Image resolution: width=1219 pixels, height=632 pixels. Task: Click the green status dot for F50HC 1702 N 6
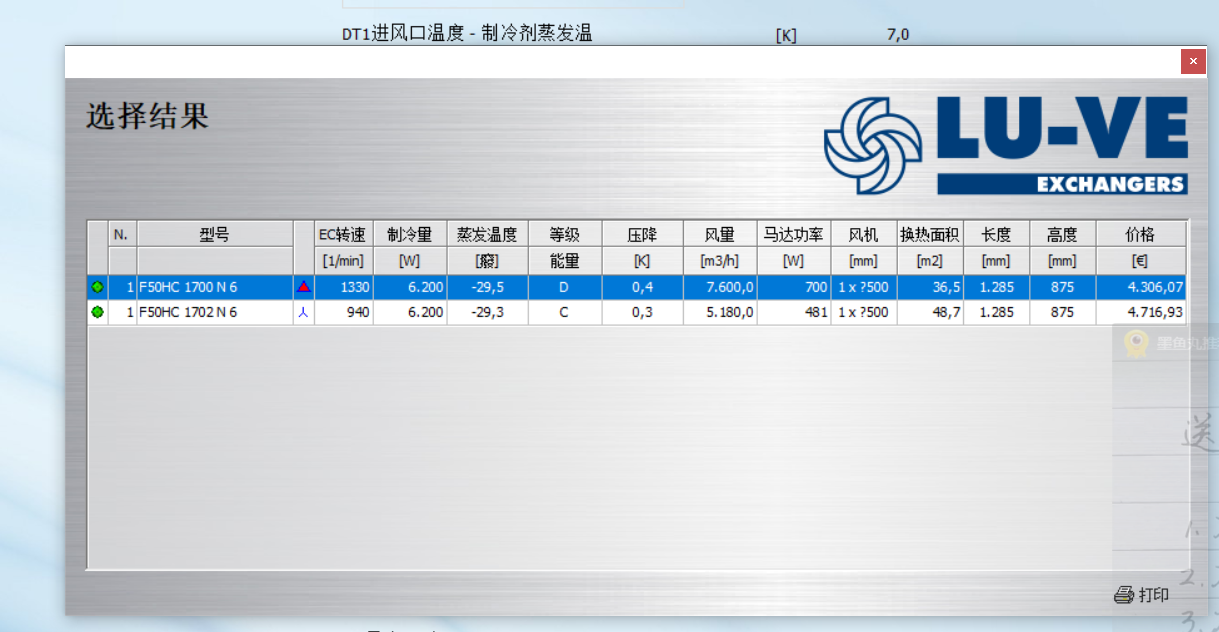(x=97, y=312)
